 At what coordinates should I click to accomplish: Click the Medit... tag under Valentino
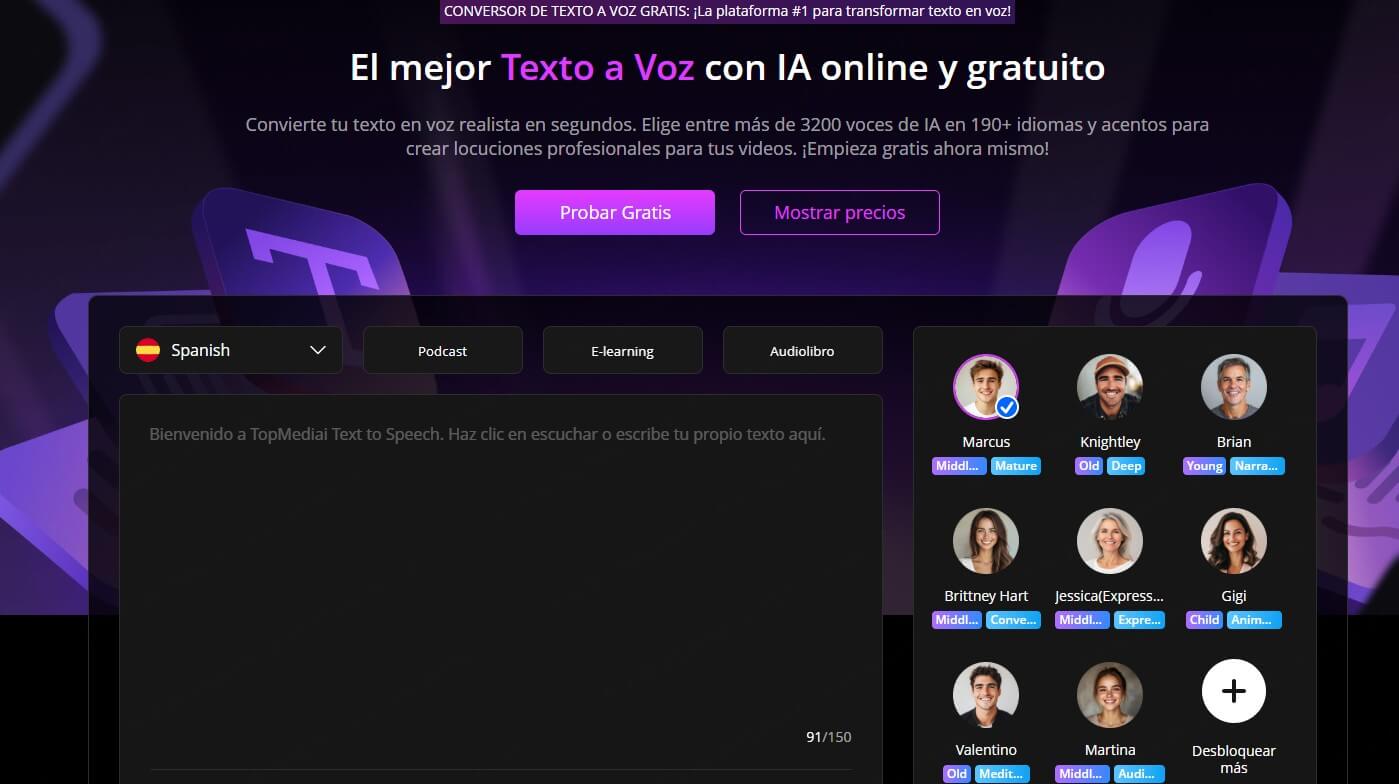tap(1002, 774)
